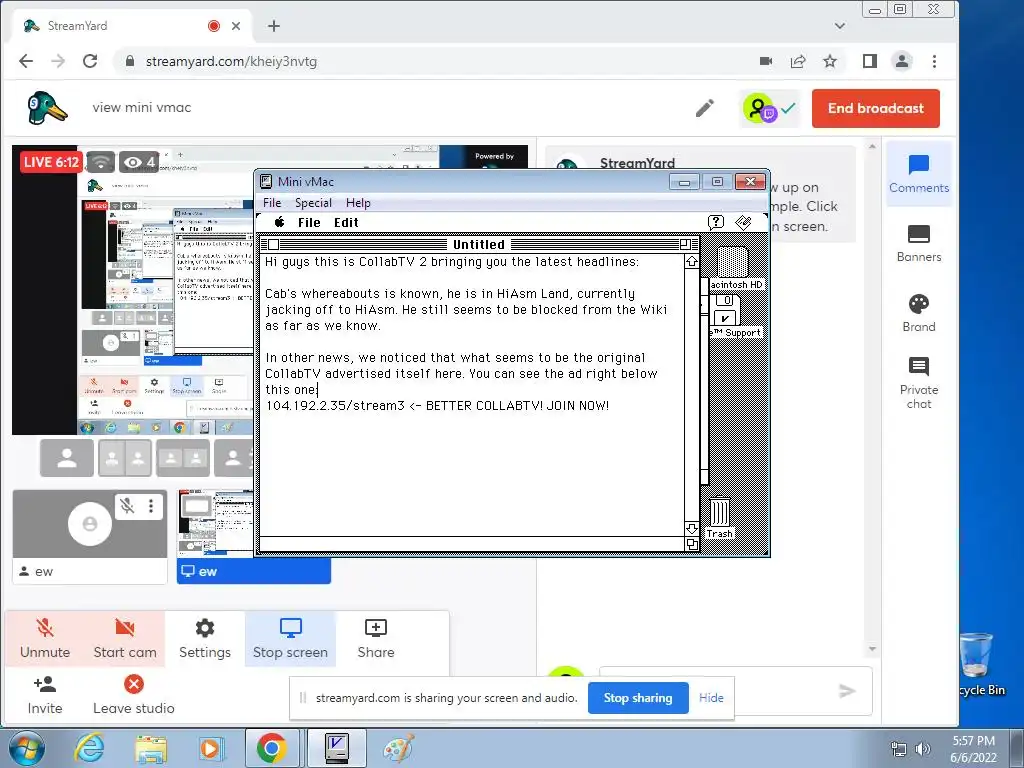
Task: Click the scroll up arrow in Untitled window
Action: coord(692,261)
